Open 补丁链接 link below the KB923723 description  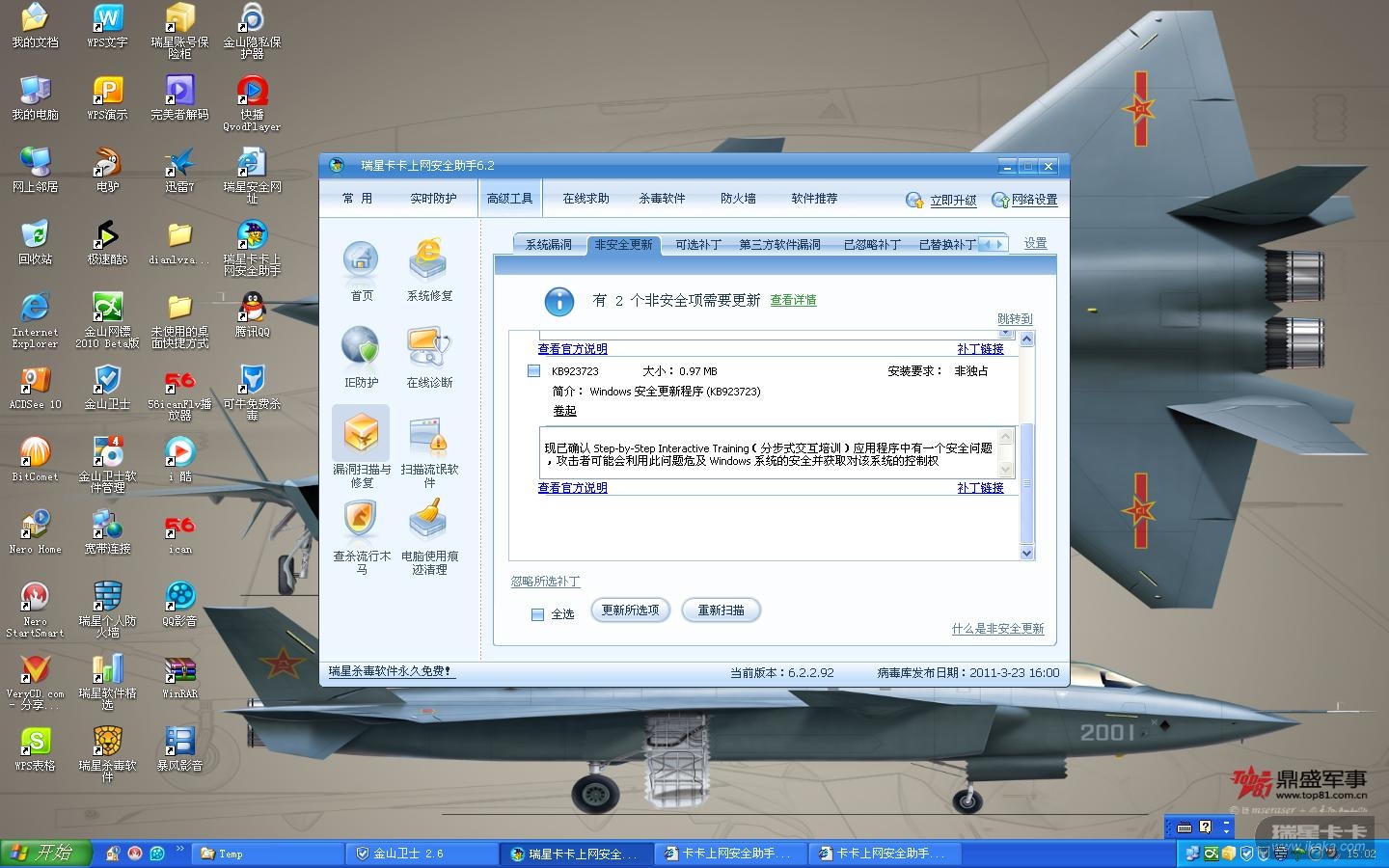[x=980, y=488]
